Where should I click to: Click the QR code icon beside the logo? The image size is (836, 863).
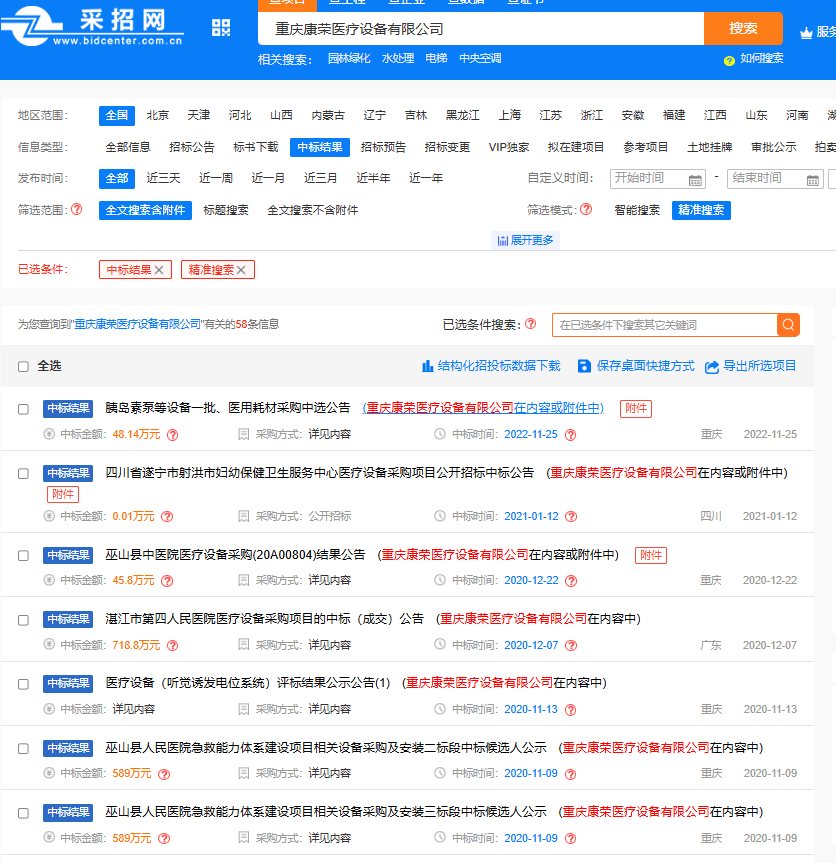[221, 28]
